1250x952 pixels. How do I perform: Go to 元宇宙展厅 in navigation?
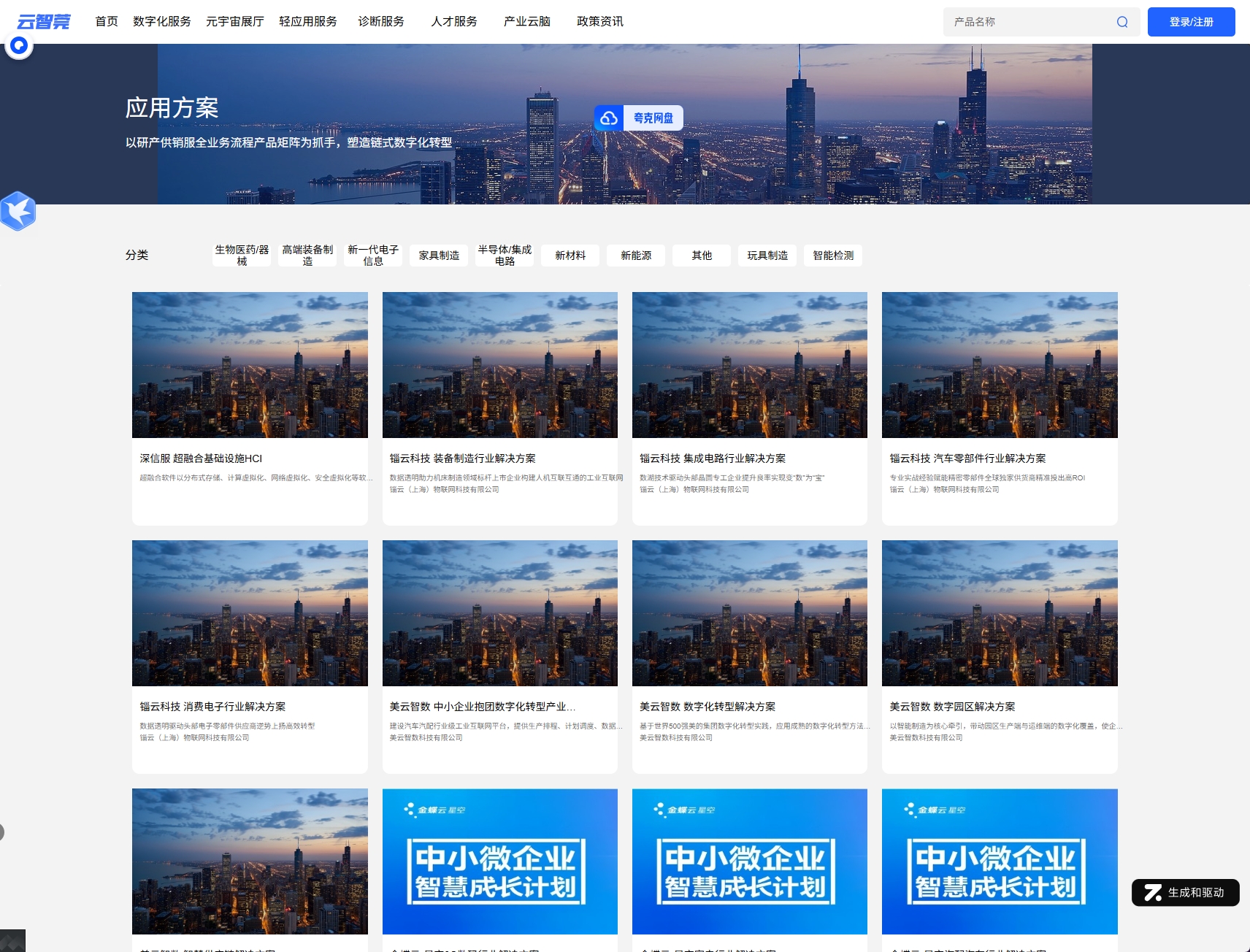click(234, 22)
